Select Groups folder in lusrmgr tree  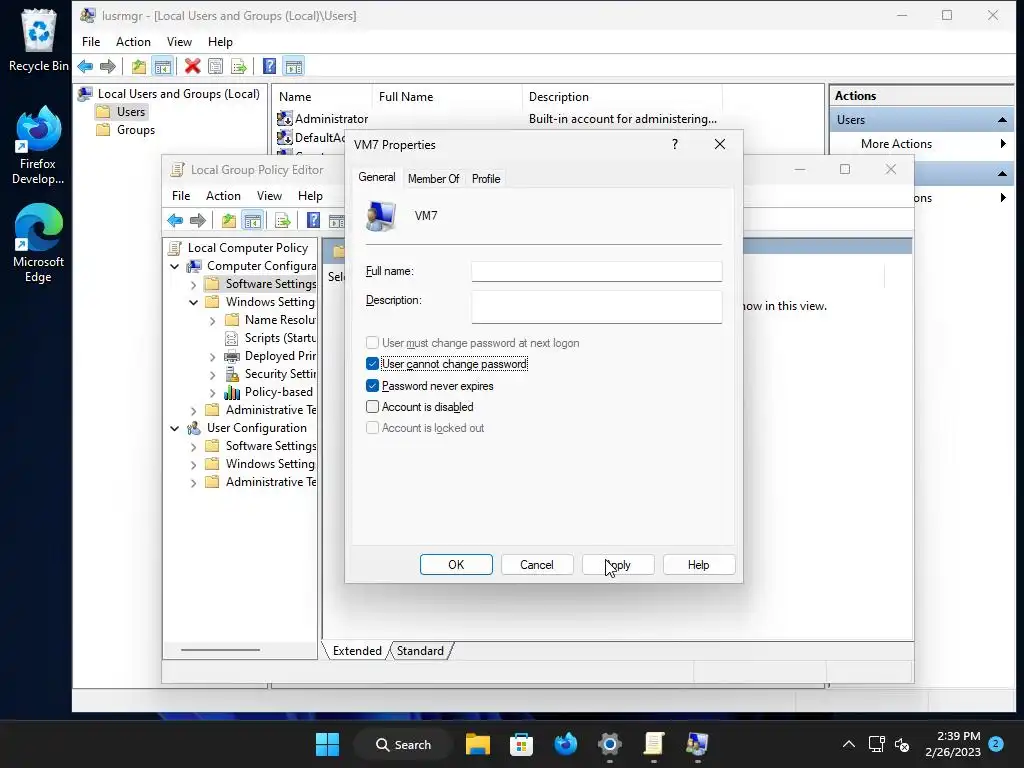click(x=126, y=130)
